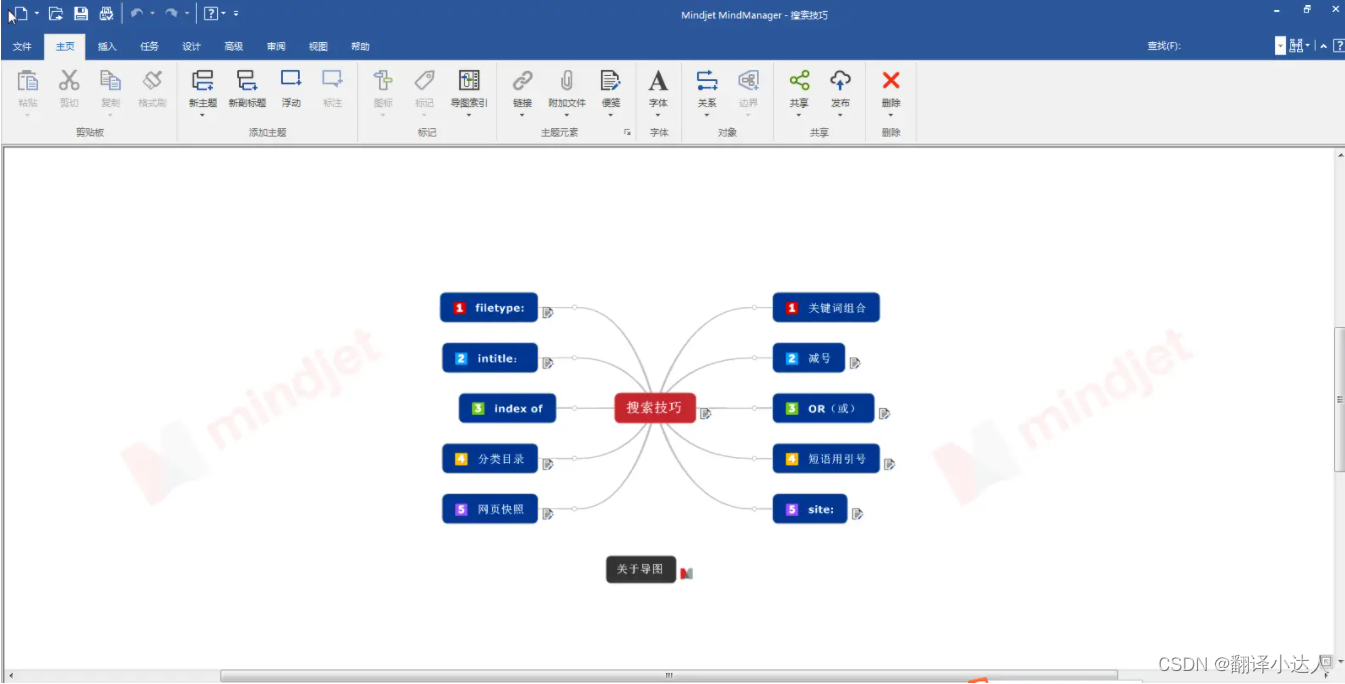Open the dropdown arrow next to Redo
Image resolution: width=1345 pixels, height=684 pixels.
(186, 14)
